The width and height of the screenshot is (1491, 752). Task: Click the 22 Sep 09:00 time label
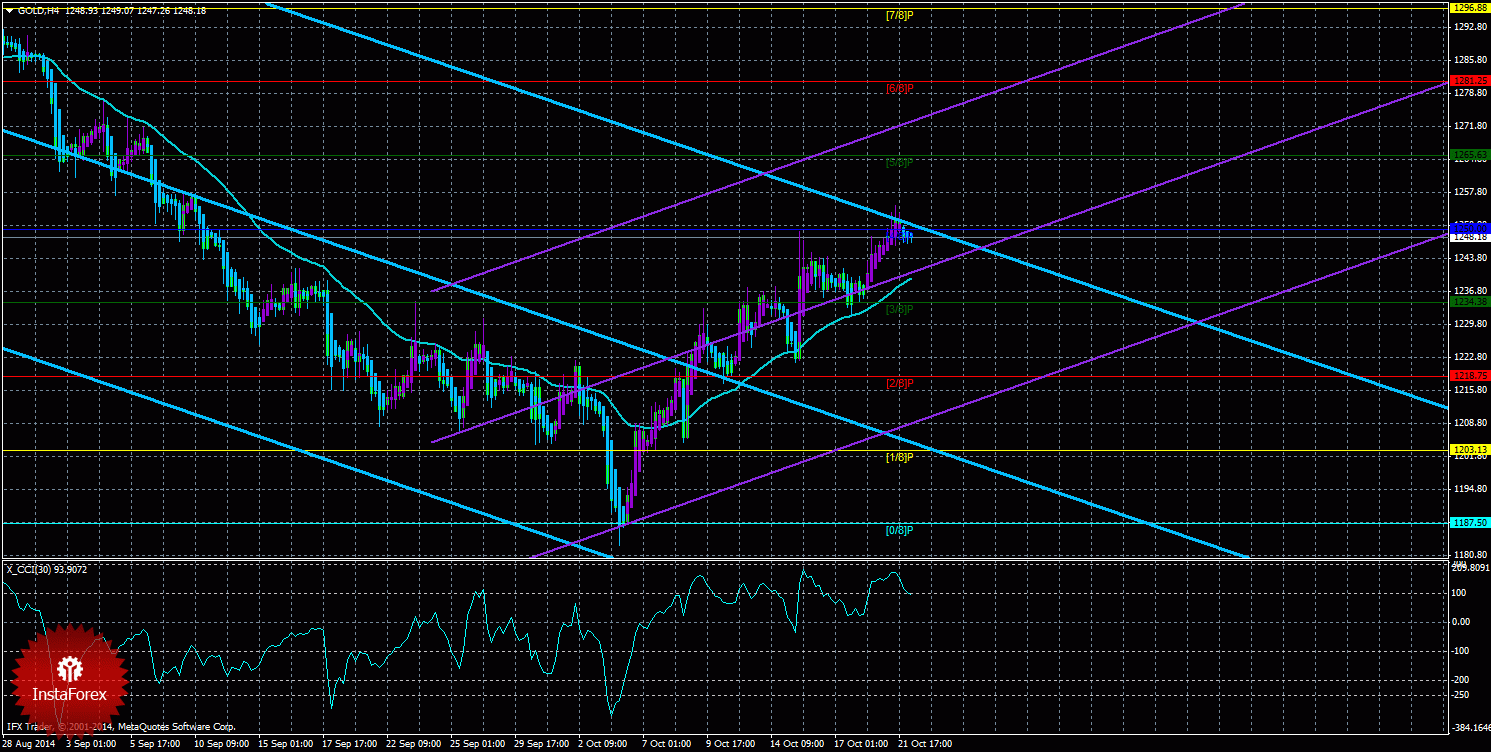coord(416,744)
